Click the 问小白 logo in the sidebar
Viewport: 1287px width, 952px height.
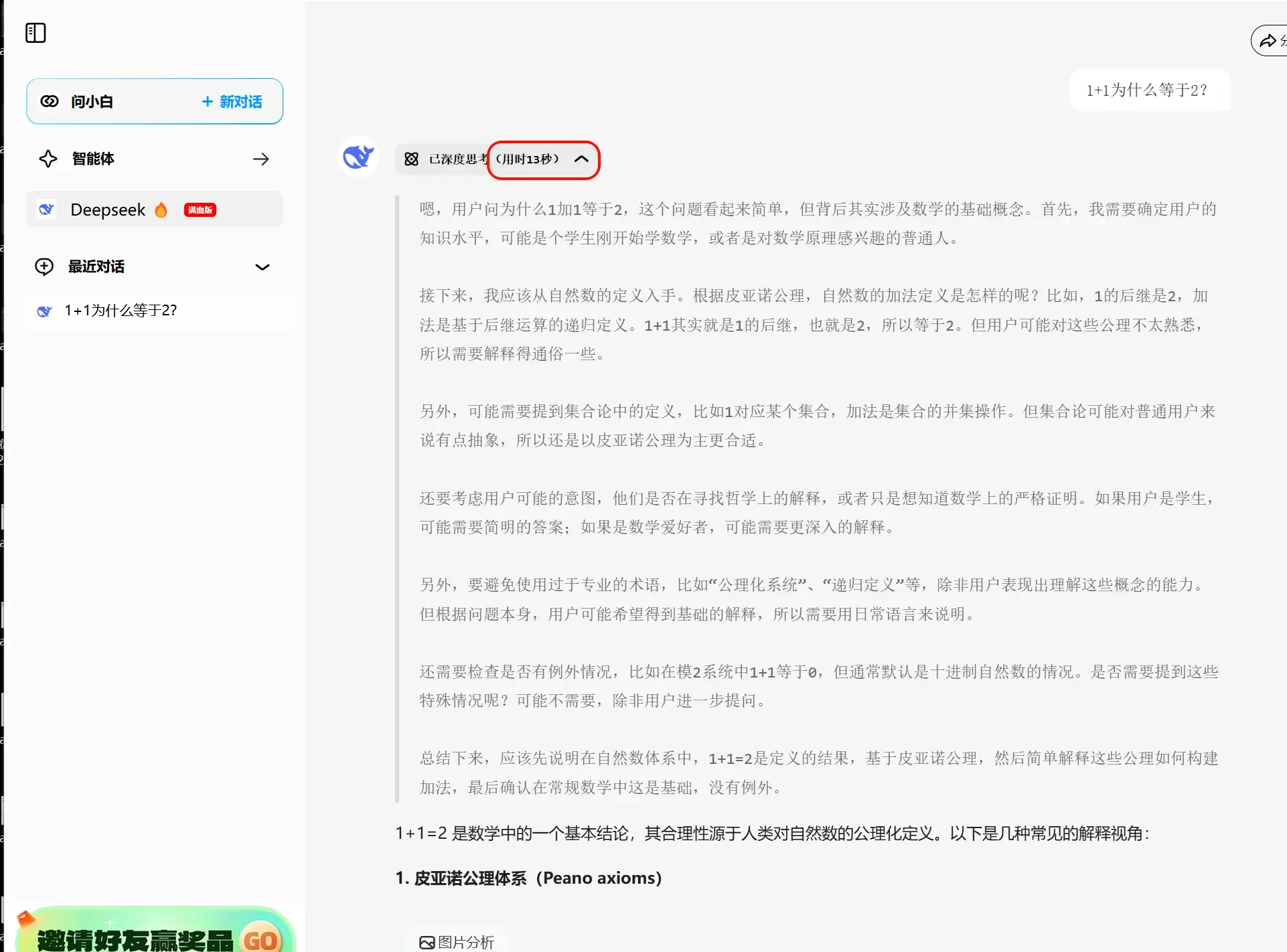(50, 101)
